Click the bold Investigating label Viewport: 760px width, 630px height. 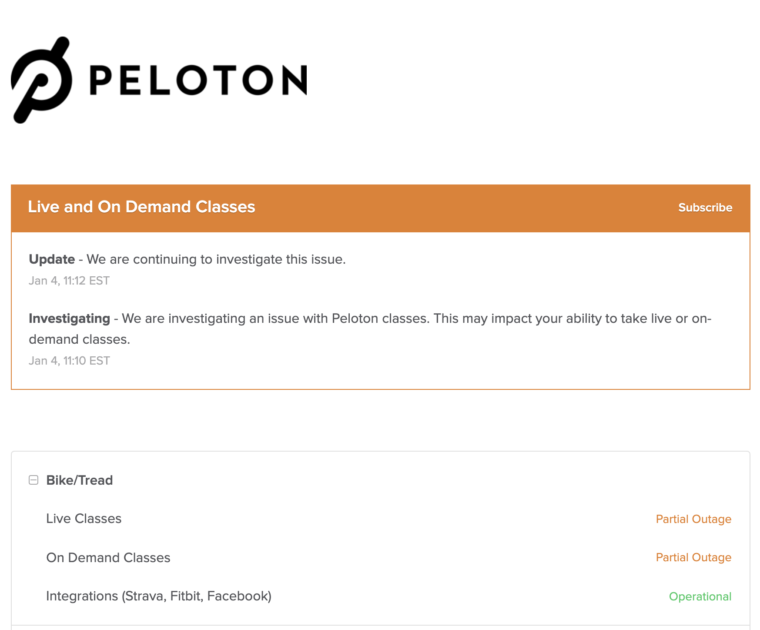69,319
